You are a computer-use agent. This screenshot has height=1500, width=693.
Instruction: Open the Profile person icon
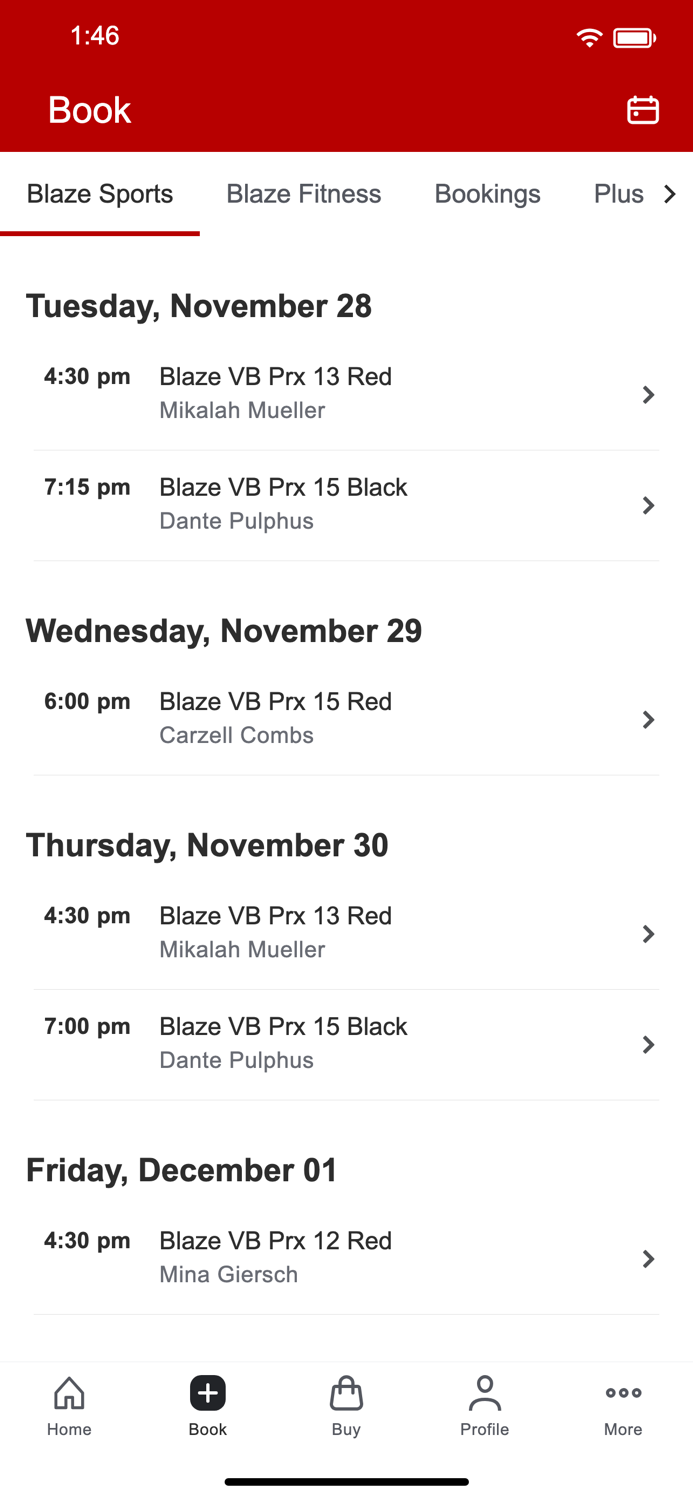pyautogui.click(x=484, y=1393)
